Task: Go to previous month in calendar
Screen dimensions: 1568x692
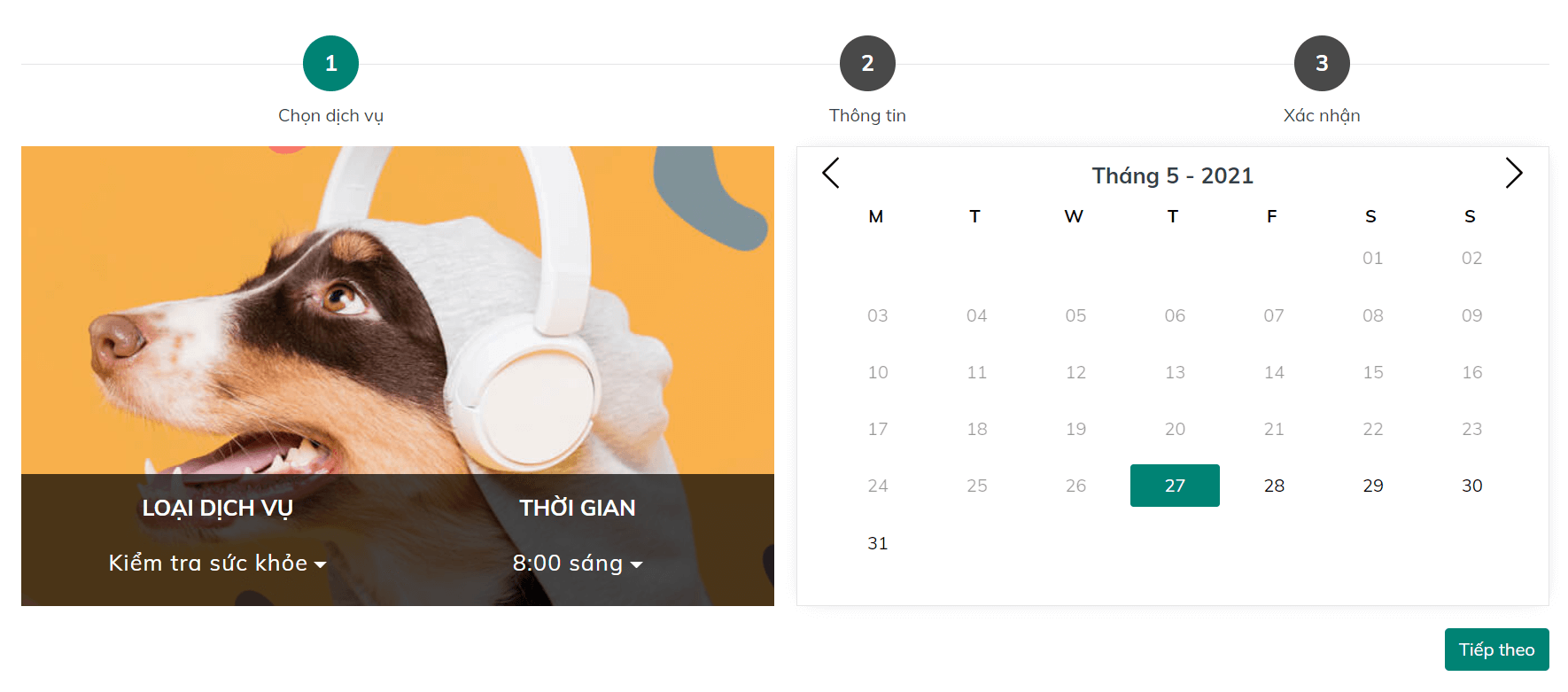Action: 830,173
